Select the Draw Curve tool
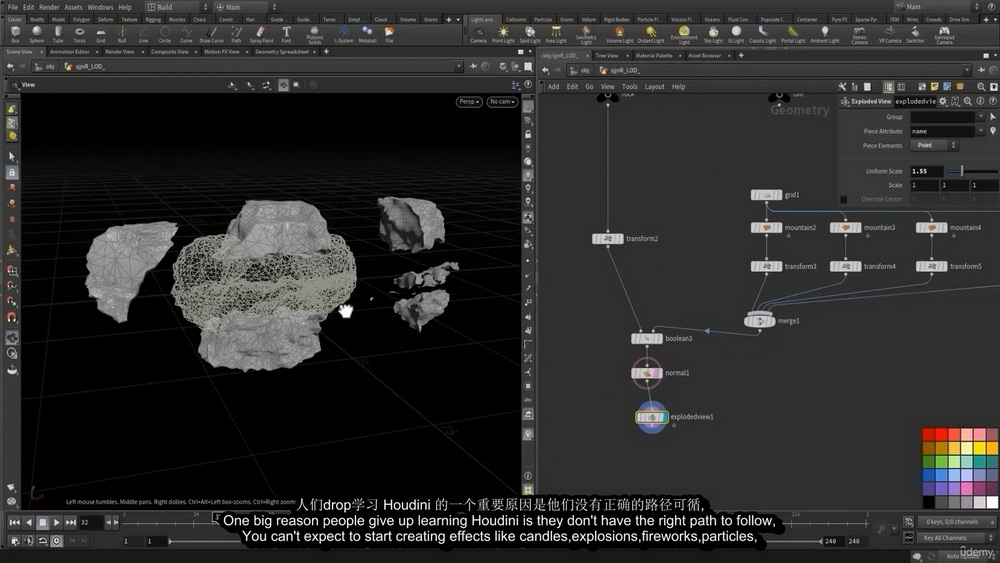 211,34
